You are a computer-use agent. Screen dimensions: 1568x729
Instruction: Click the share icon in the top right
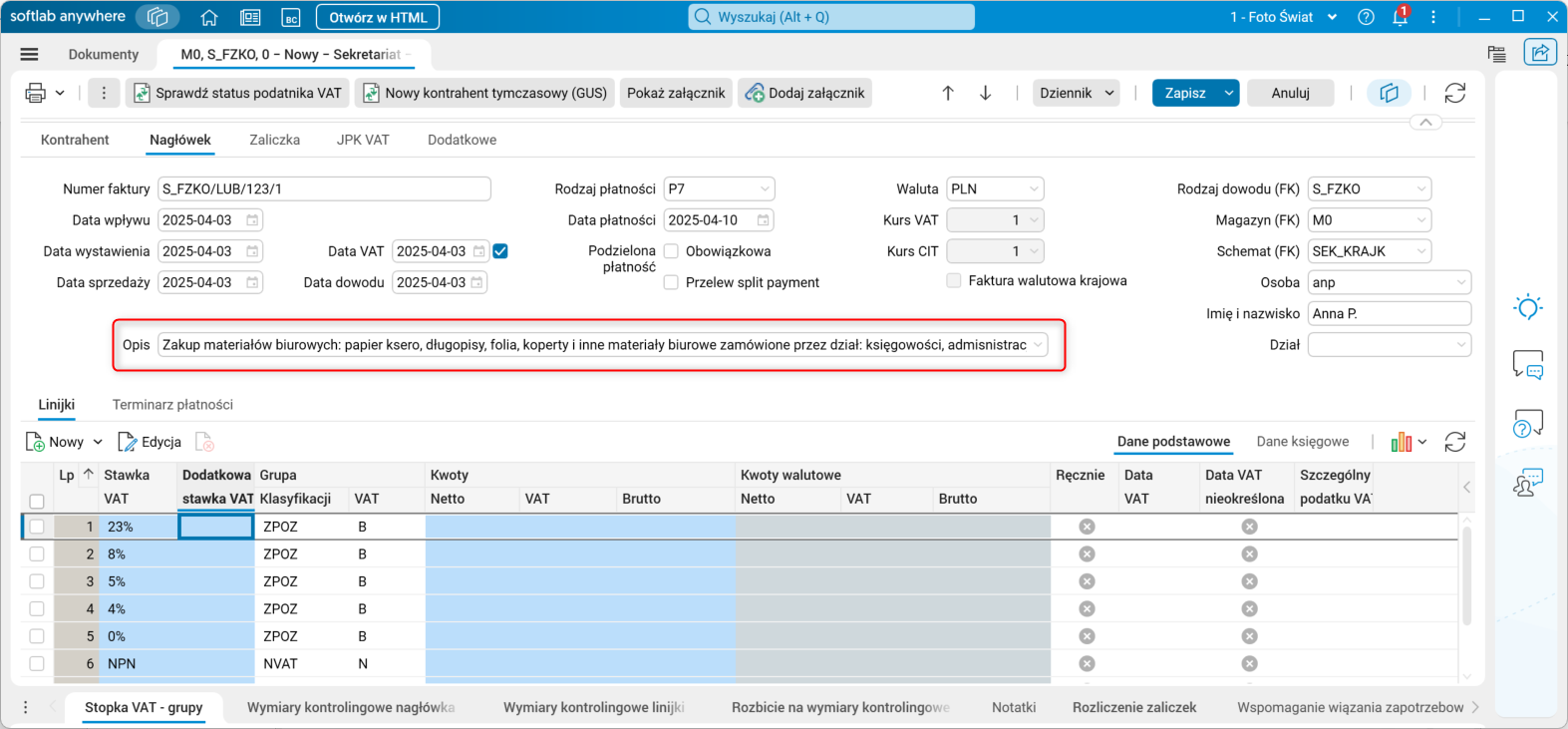pyautogui.click(x=1540, y=53)
